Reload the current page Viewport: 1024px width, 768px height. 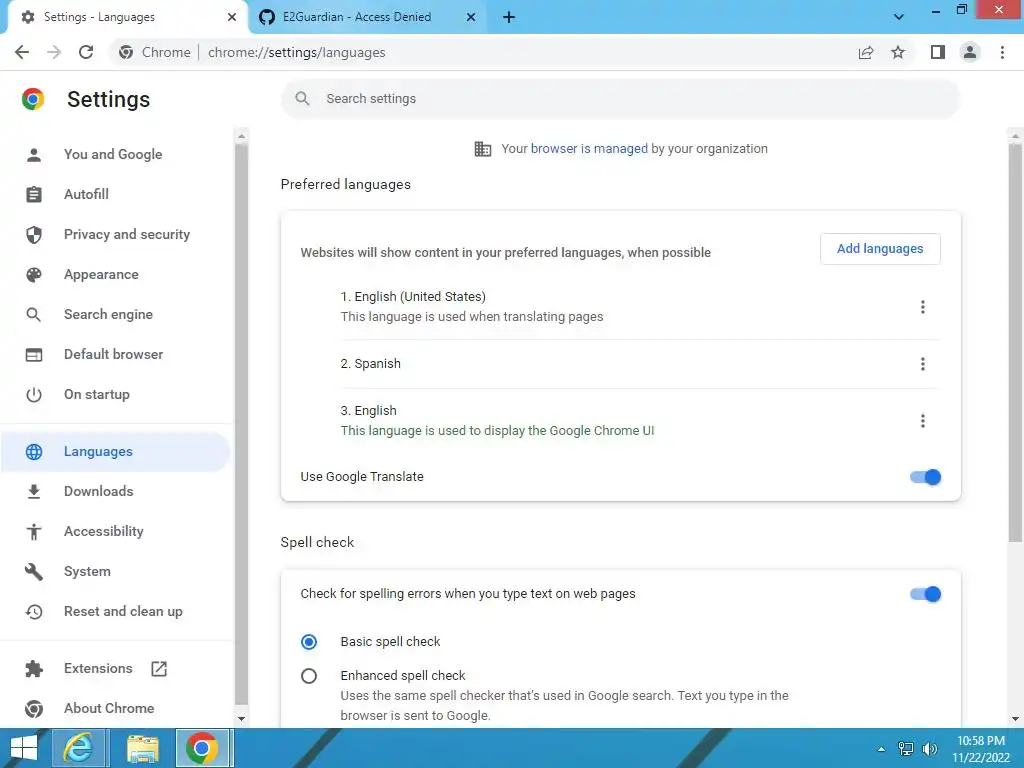pyautogui.click(x=86, y=52)
